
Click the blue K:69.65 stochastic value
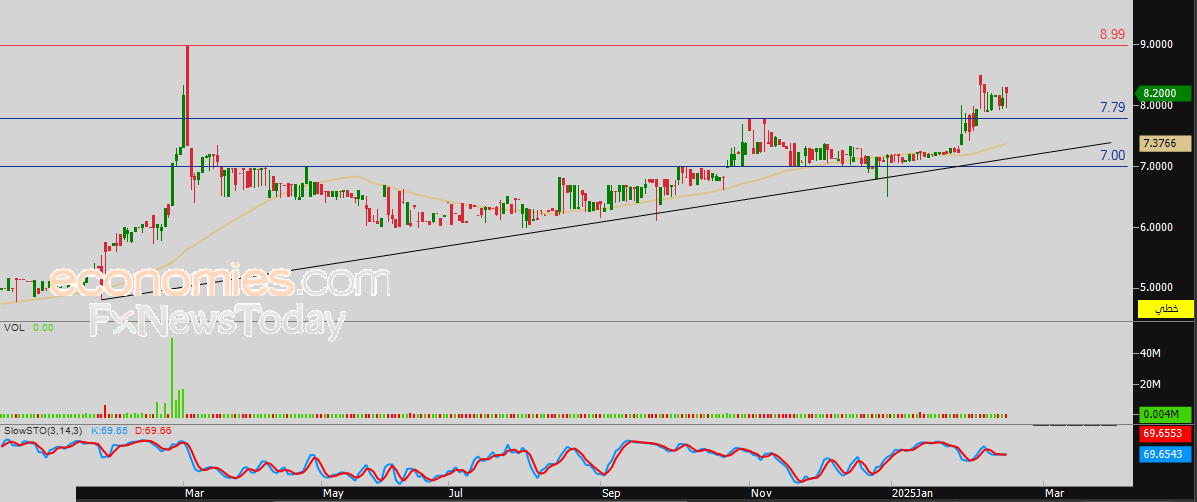click(x=109, y=431)
